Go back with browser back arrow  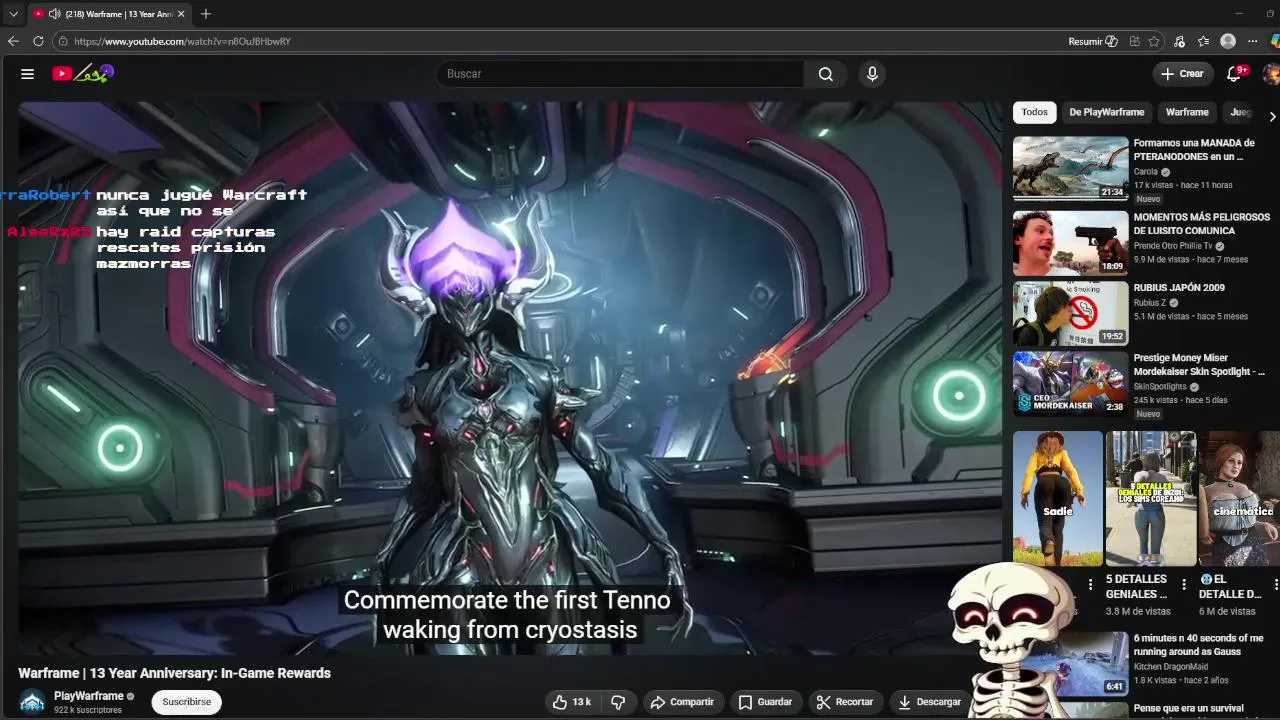(x=13, y=41)
